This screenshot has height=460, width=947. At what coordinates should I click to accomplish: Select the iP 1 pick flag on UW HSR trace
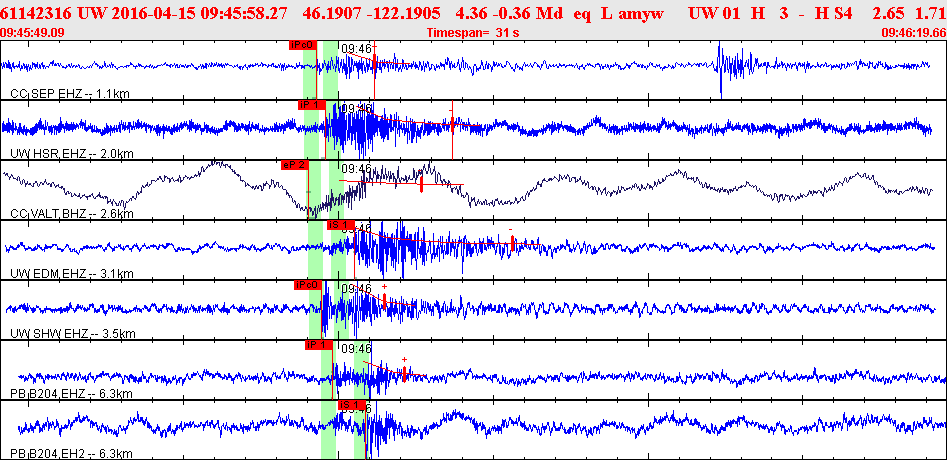click(312, 105)
